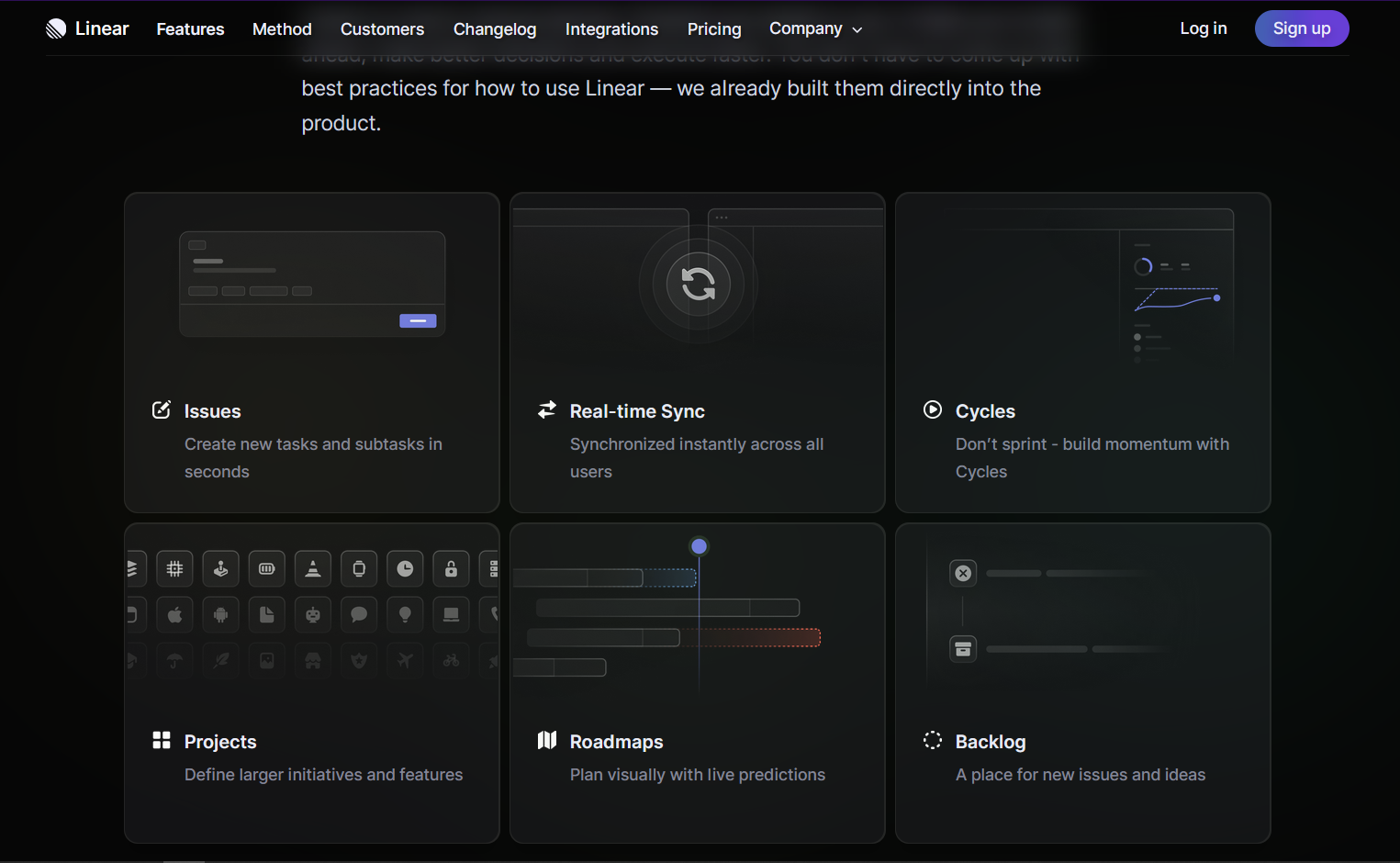Click the Real-time Sync arrows icon
This screenshot has width=1400, height=863.
[547, 409]
